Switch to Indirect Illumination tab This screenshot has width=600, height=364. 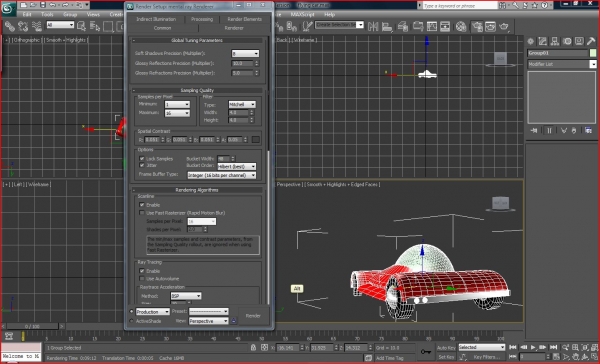pyautogui.click(x=156, y=19)
